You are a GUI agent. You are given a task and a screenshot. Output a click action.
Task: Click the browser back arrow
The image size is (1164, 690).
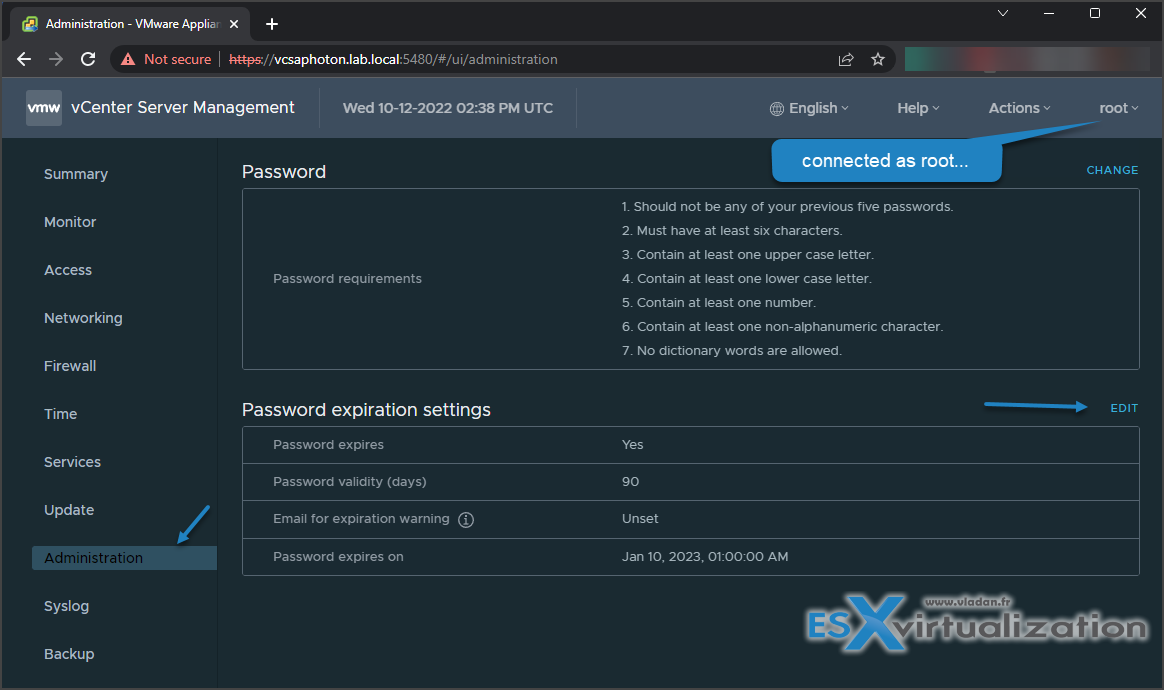24,59
